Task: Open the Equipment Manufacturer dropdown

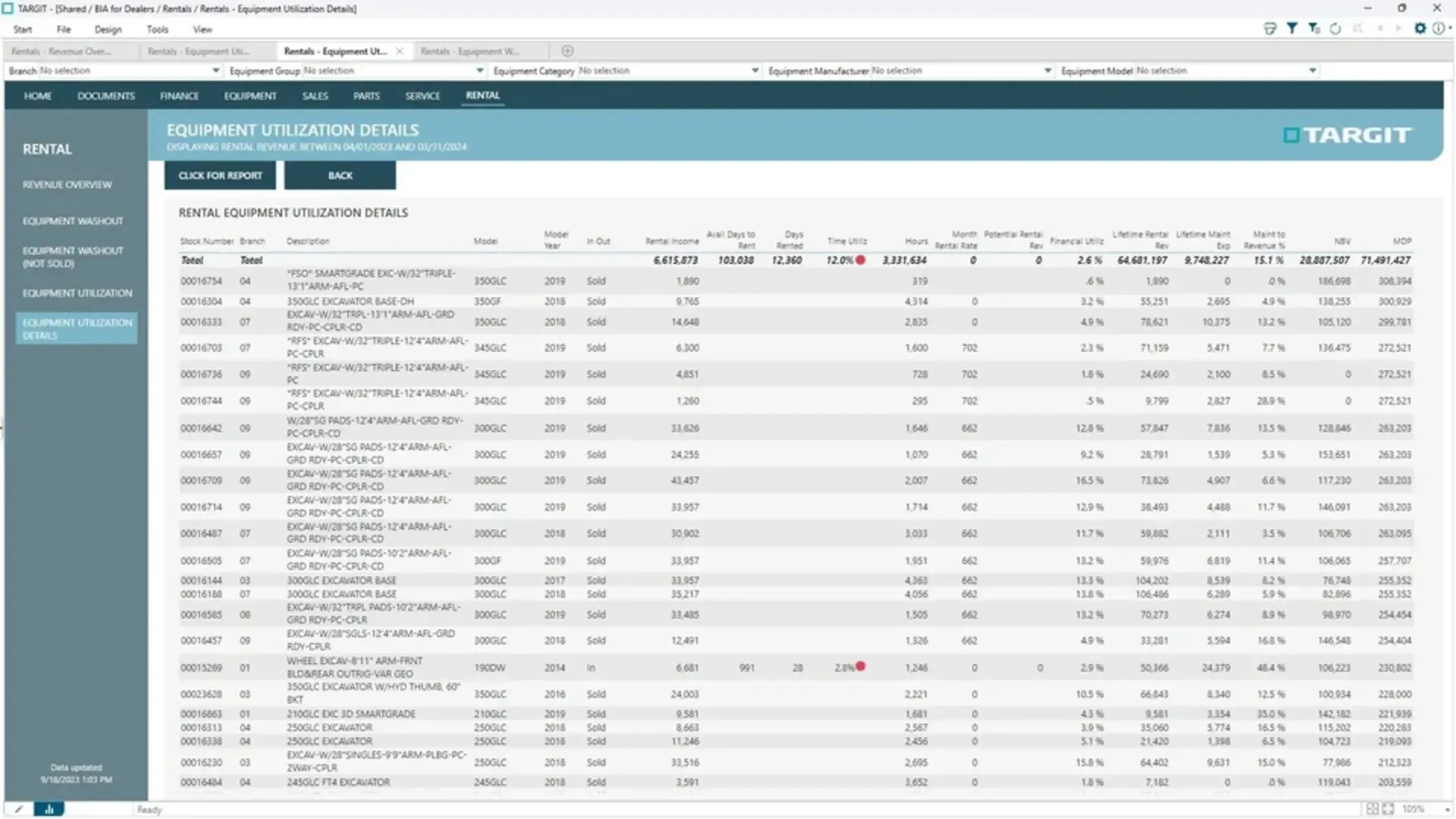Action: click(x=1047, y=71)
